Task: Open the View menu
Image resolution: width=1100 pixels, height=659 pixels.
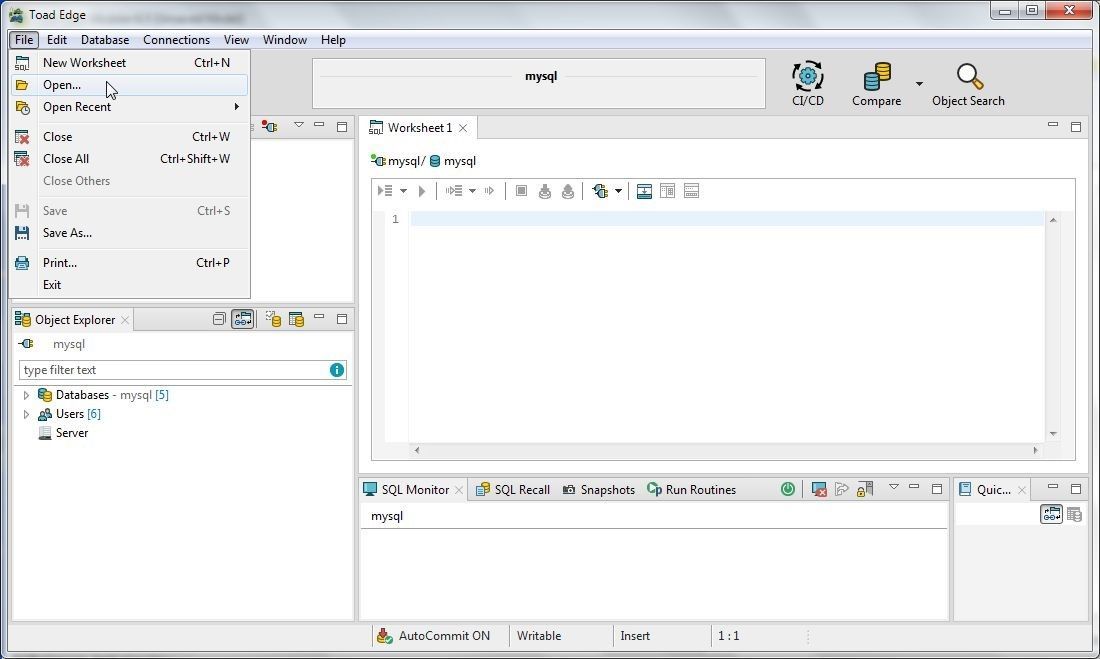Action: [236, 40]
